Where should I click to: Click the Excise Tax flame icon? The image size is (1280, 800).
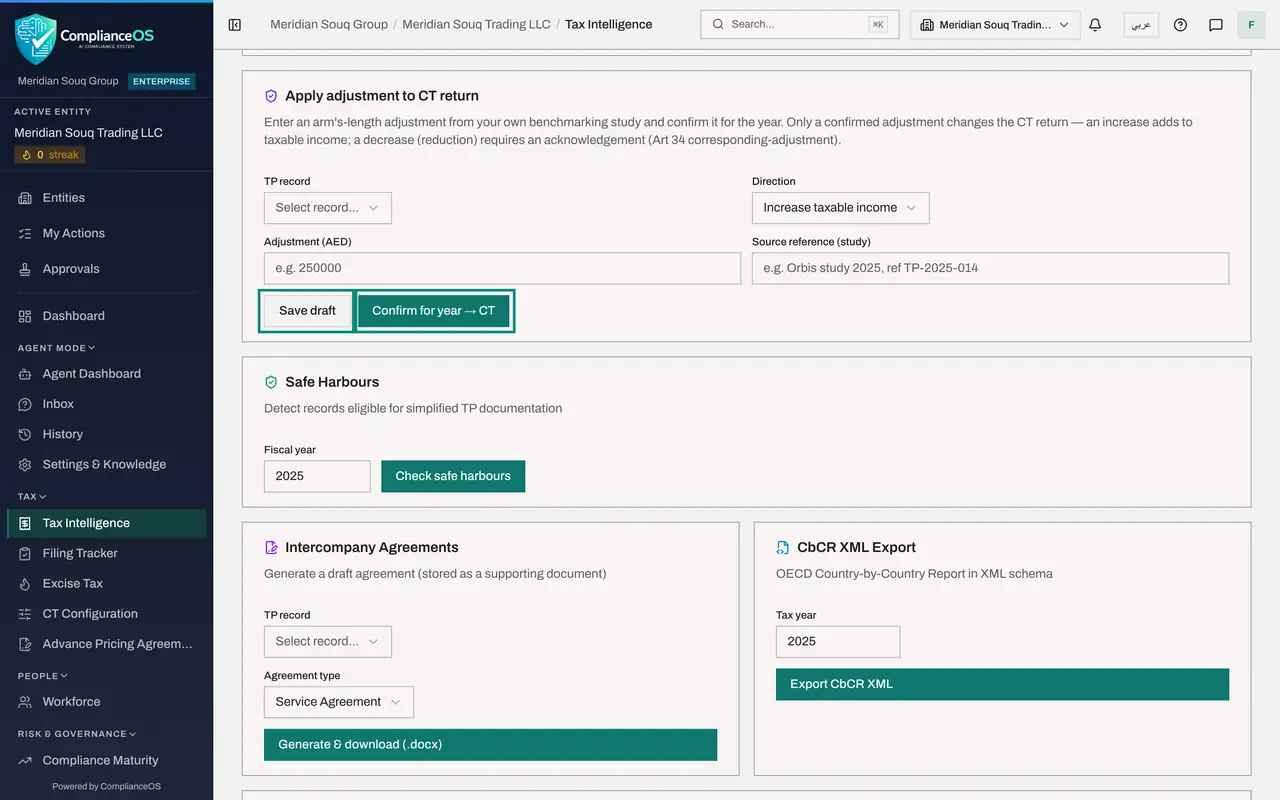(25, 583)
